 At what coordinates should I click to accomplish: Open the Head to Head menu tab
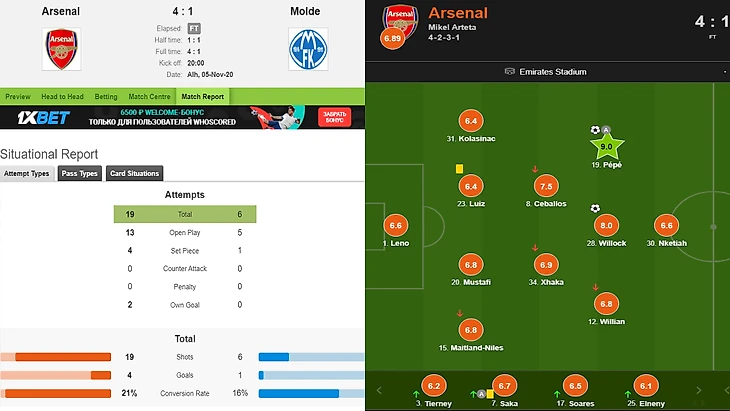coord(62,97)
